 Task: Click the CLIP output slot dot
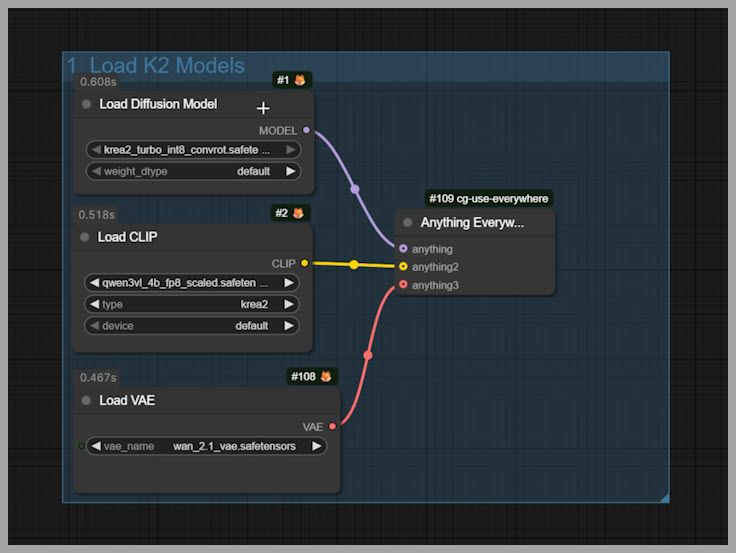[x=305, y=263]
